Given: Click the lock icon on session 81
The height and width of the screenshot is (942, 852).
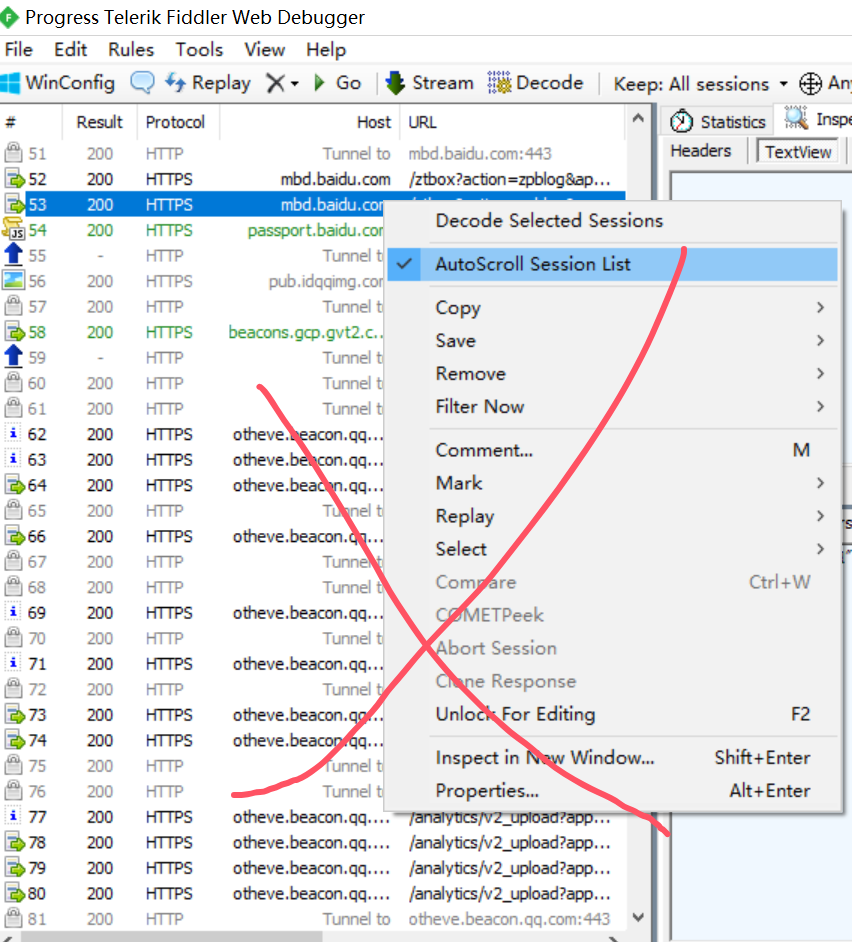Looking at the screenshot, I should click(13, 918).
